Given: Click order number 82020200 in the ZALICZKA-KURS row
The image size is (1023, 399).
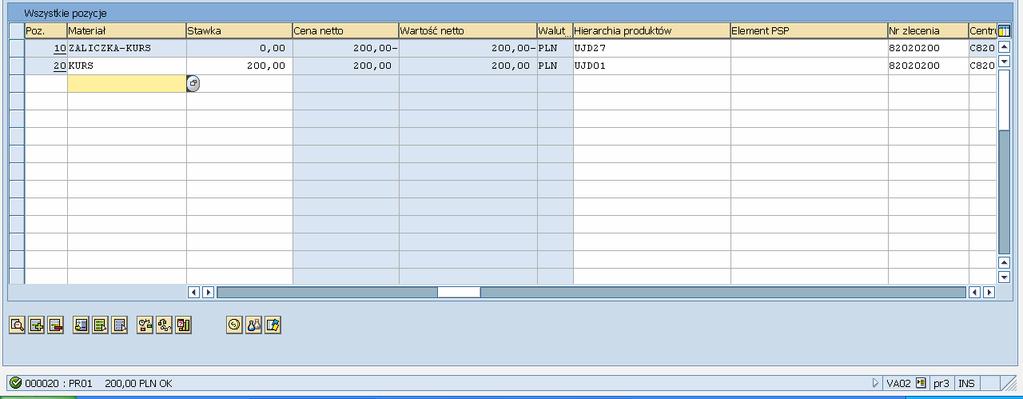Looking at the screenshot, I should pyautogui.click(x=928, y=48).
